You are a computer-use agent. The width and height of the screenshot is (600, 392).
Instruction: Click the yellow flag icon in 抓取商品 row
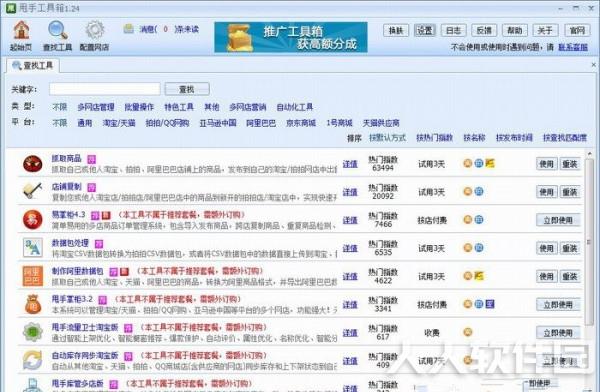pyautogui.click(x=490, y=163)
